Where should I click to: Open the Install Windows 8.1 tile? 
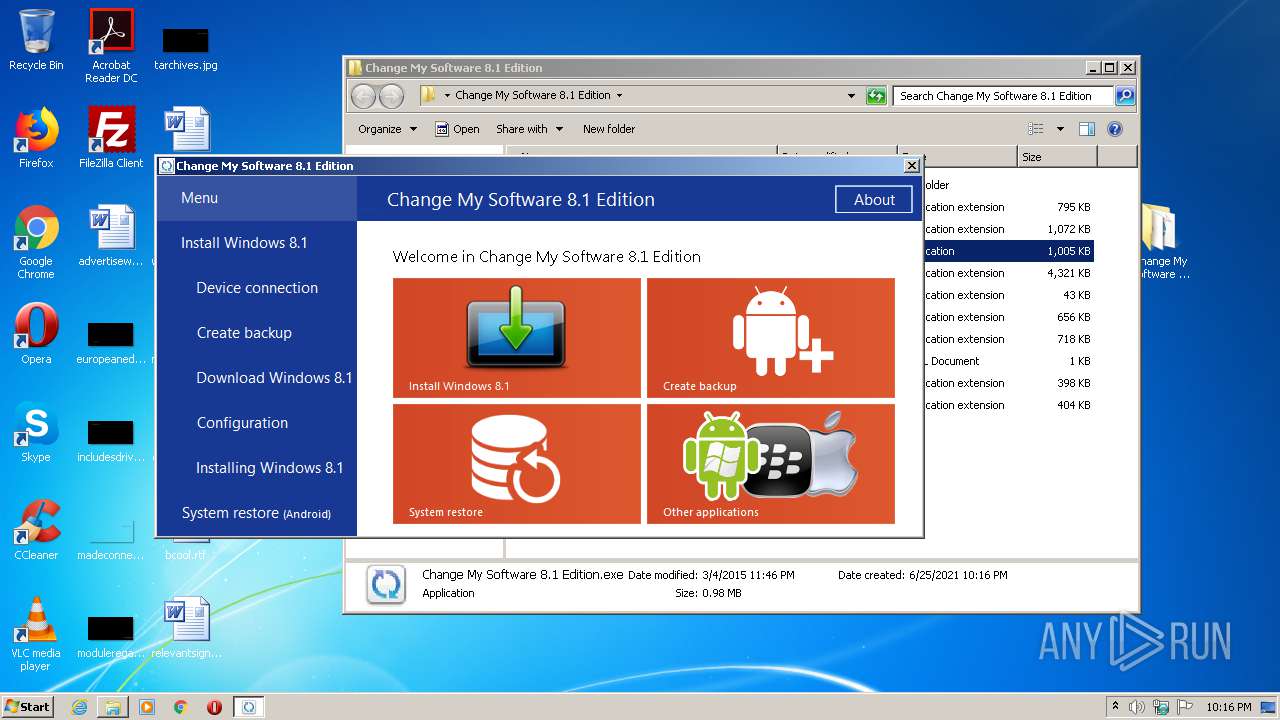pyautogui.click(x=516, y=338)
